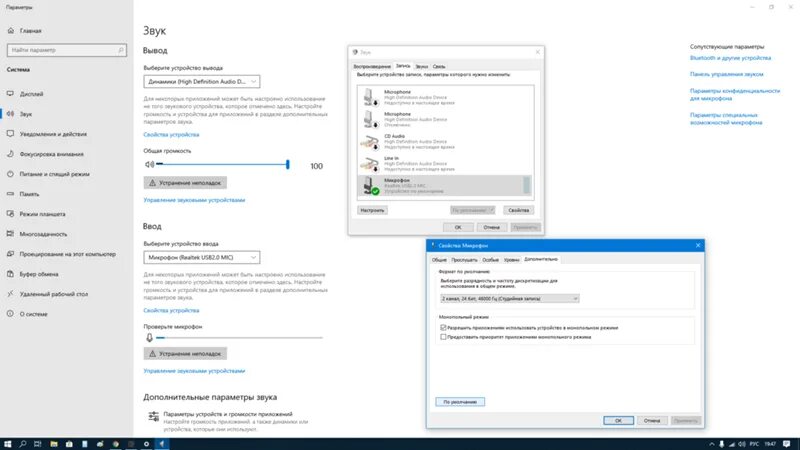Open taskbar search
The width and height of the screenshot is (800, 450).
tap(22, 444)
